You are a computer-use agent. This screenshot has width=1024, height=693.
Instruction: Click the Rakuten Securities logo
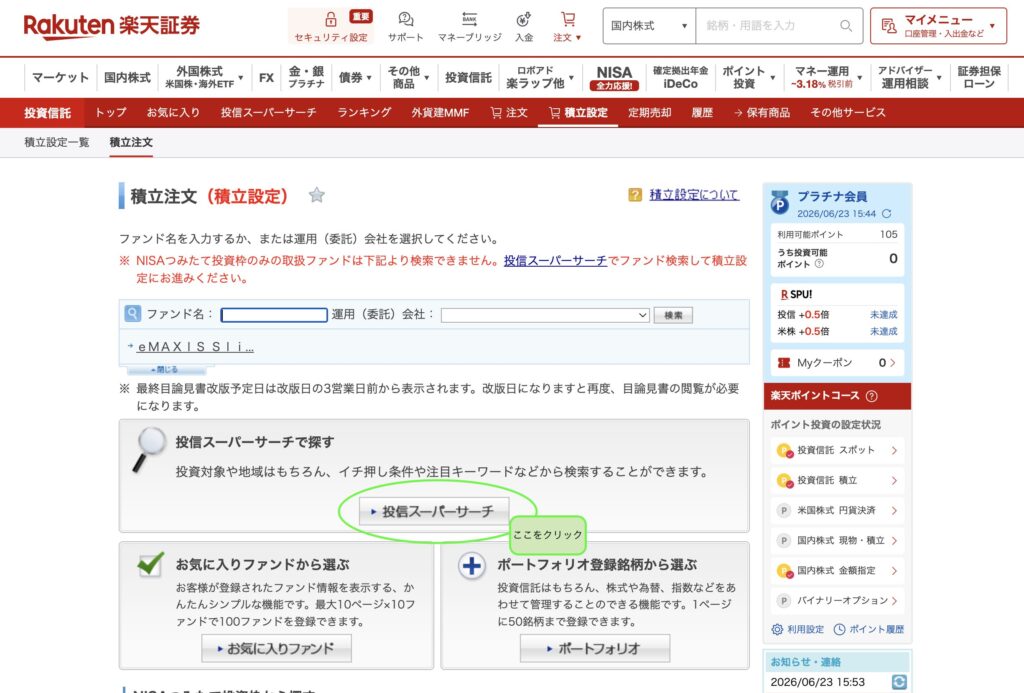click(x=112, y=25)
